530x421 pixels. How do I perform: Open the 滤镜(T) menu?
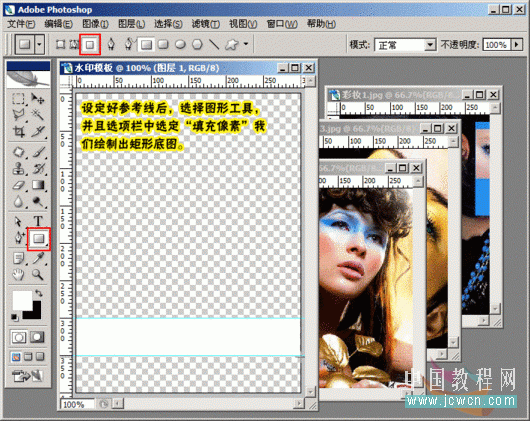(x=206, y=24)
